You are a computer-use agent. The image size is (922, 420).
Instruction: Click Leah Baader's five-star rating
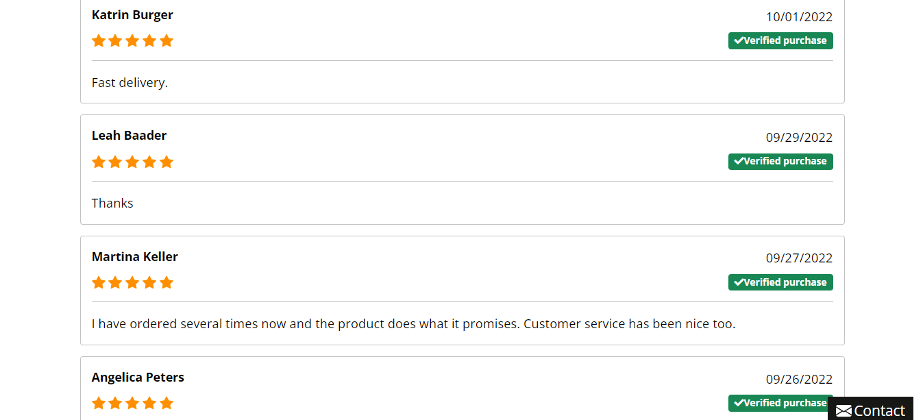coord(132,162)
